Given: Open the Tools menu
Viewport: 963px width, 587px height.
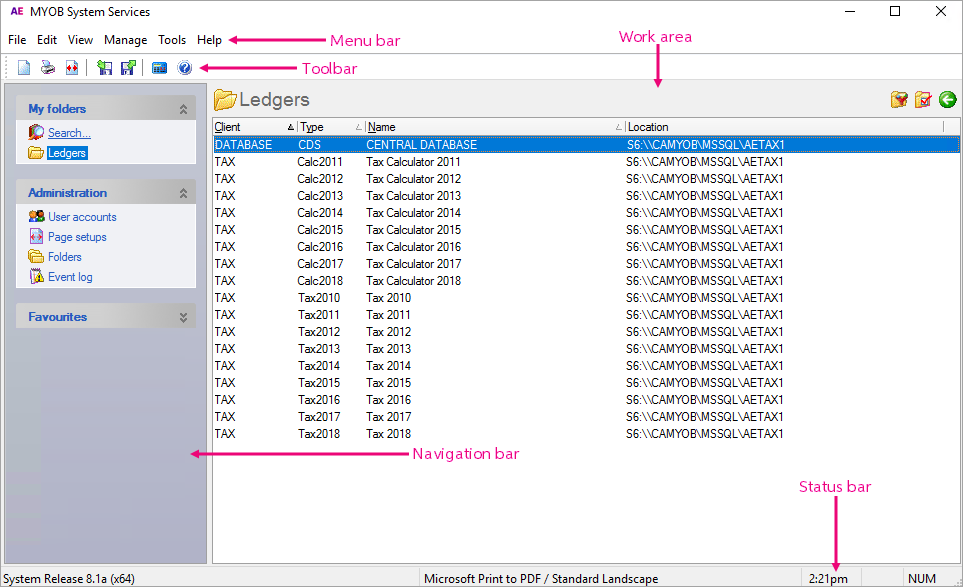Looking at the screenshot, I should [172, 40].
